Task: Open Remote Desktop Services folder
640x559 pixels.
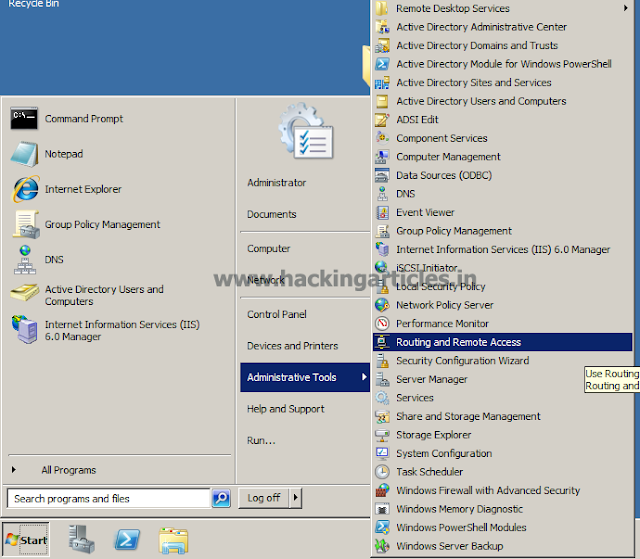Action: 453,8
